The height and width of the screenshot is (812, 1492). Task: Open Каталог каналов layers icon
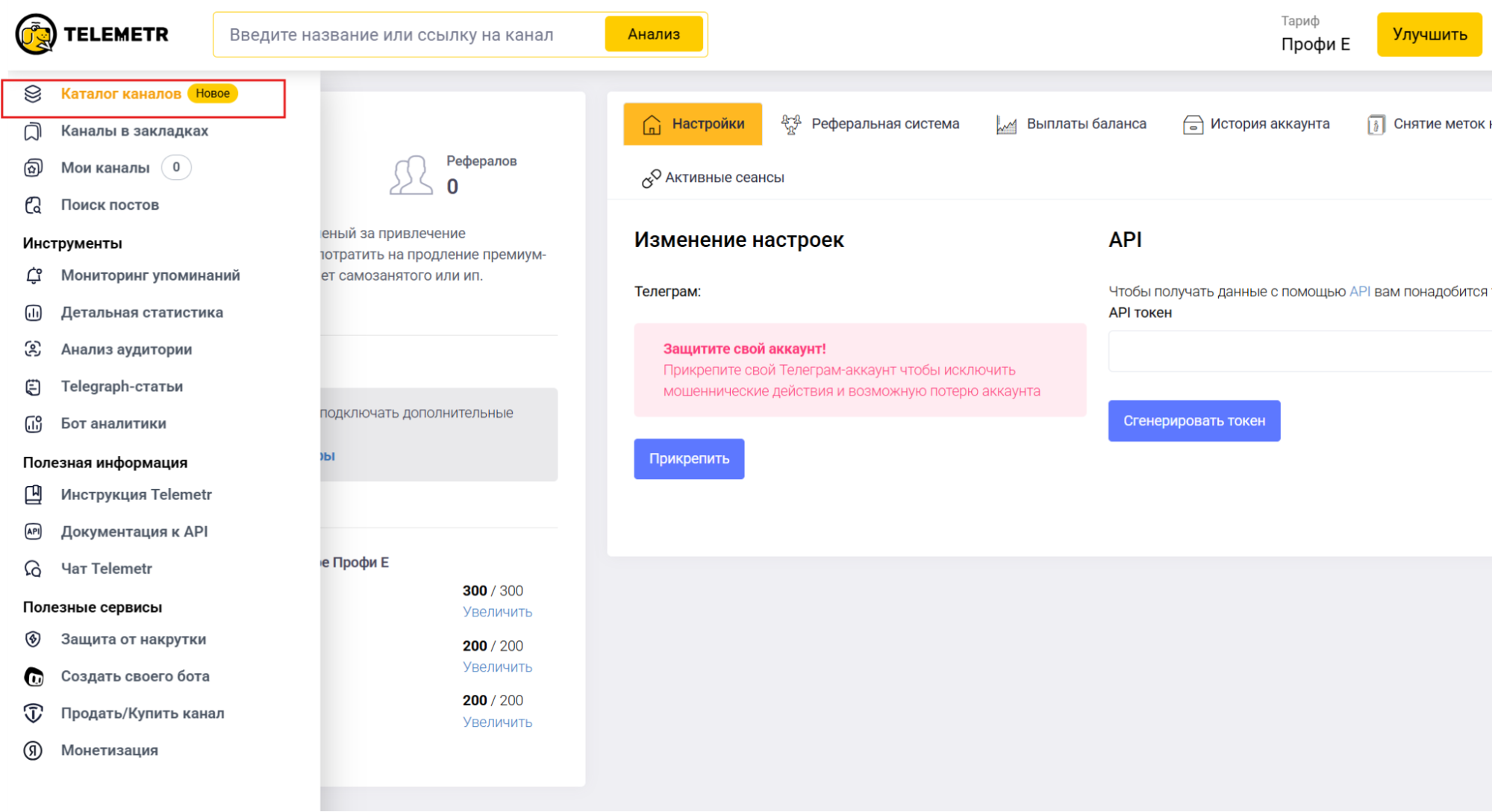coord(33,94)
